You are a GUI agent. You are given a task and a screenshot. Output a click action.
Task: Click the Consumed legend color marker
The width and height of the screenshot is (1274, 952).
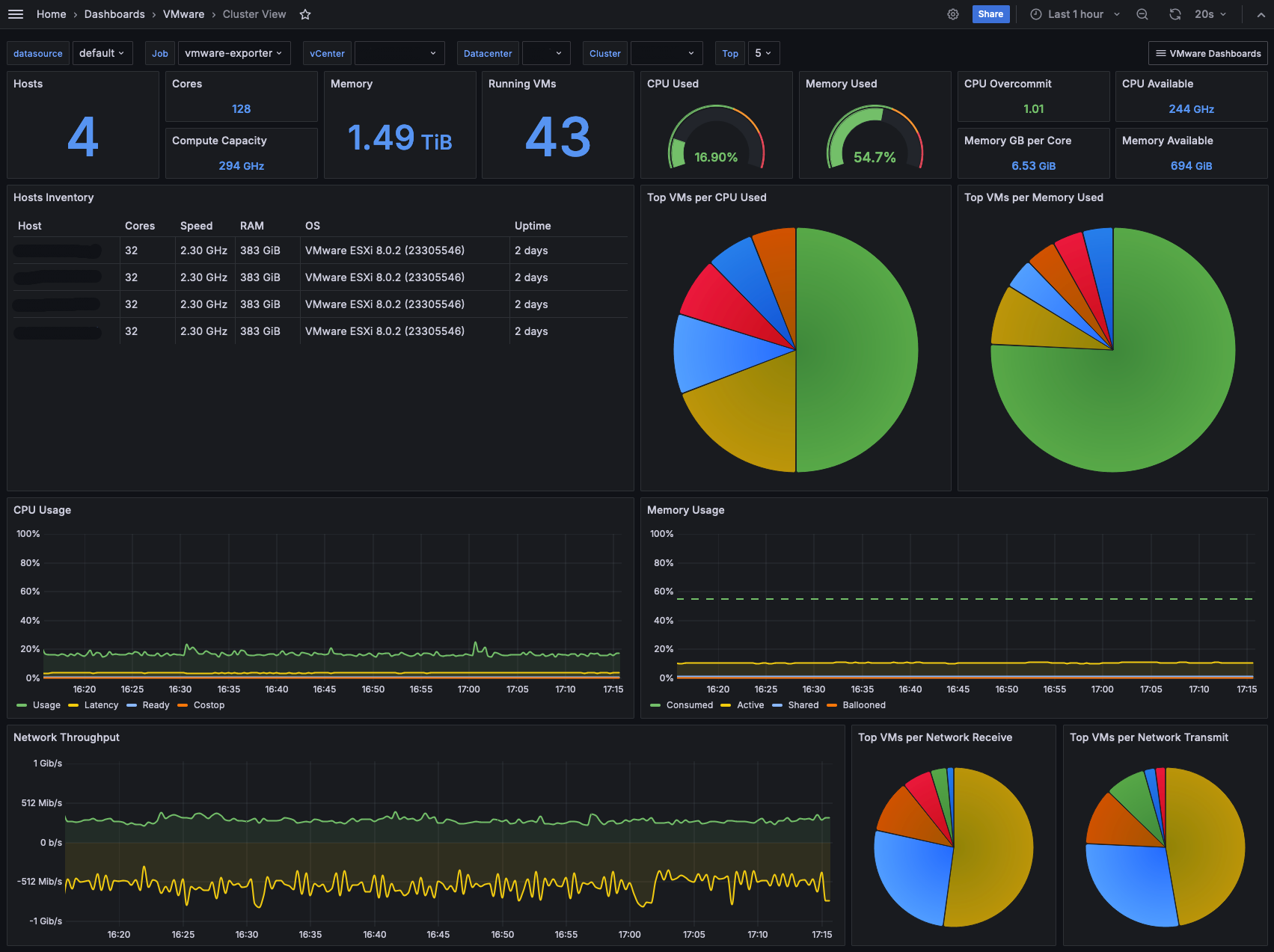click(655, 705)
